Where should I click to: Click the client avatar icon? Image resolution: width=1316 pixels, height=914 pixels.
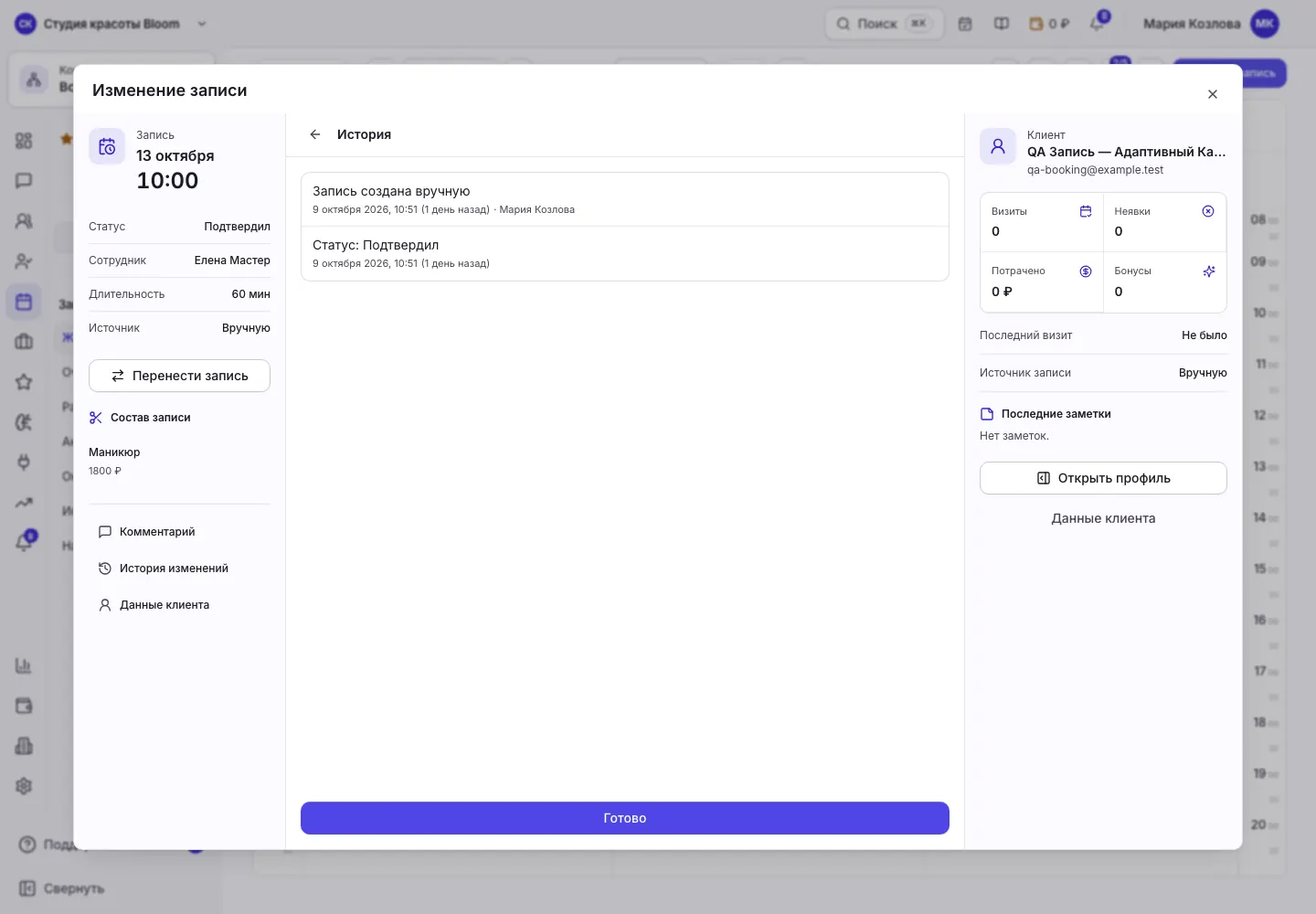[x=998, y=146]
